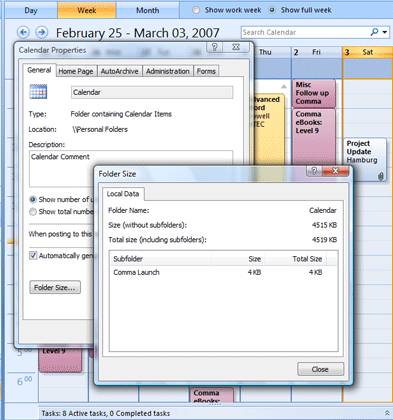Select Show full week option
The height and width of the screenshot is (420, 393).
(x=272, y=10)
